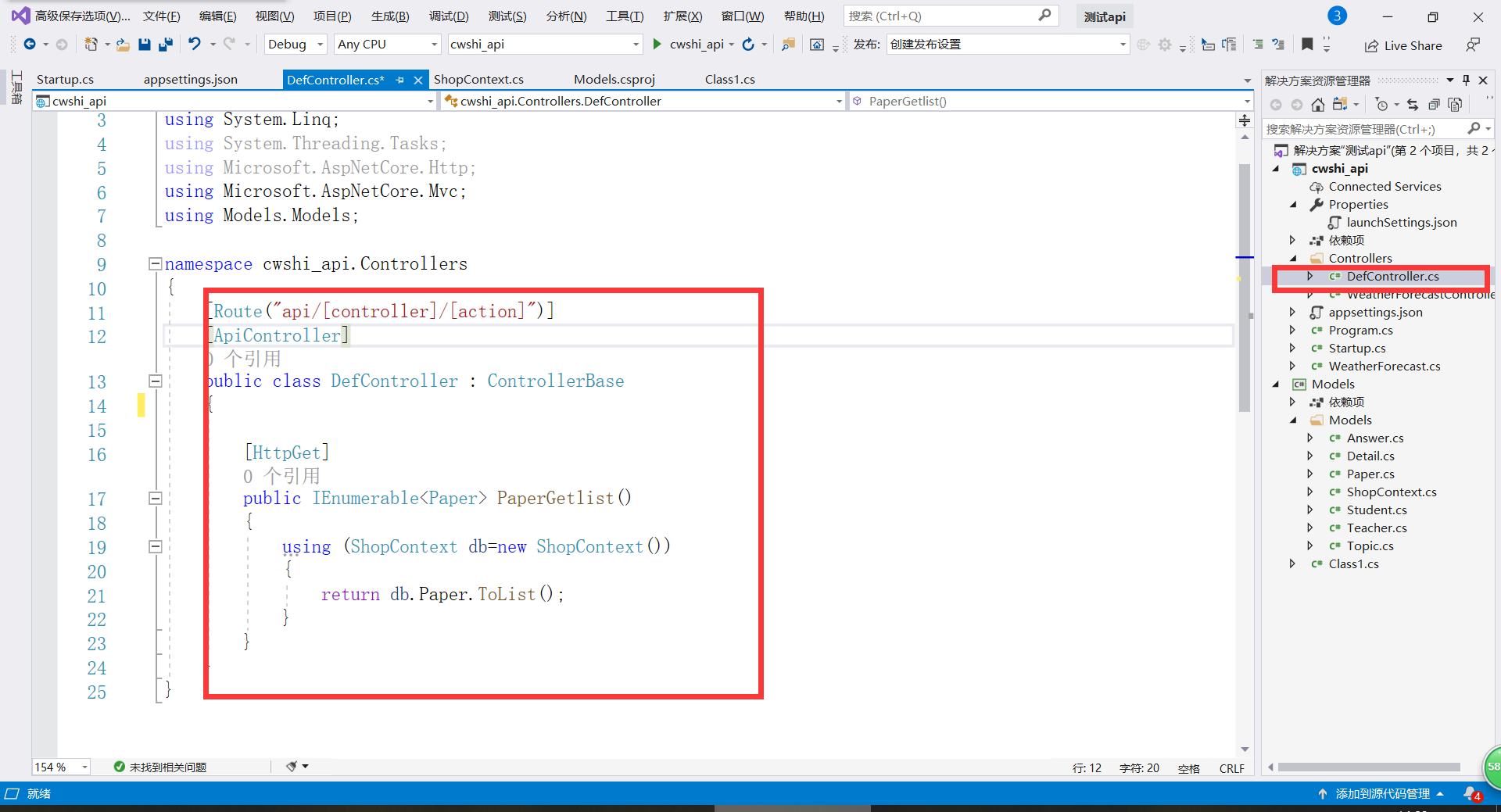Click the Live Share button
Image resolution: width=1501 pixels, height=812 pixels.
click(1403, 45)
